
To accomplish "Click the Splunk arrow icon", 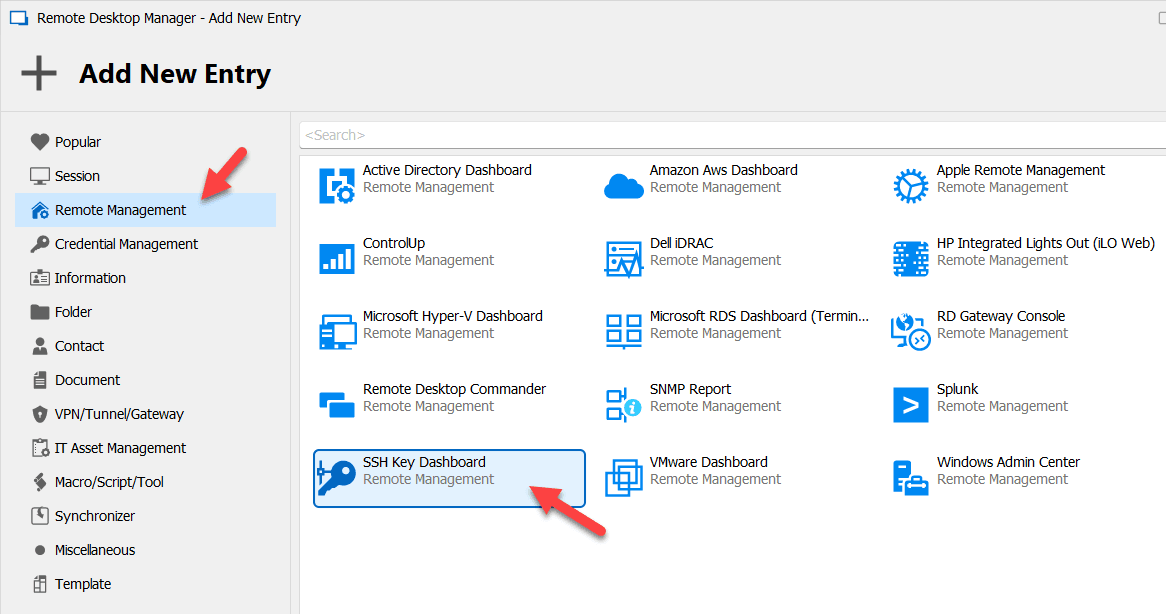I will pos(911,404).
